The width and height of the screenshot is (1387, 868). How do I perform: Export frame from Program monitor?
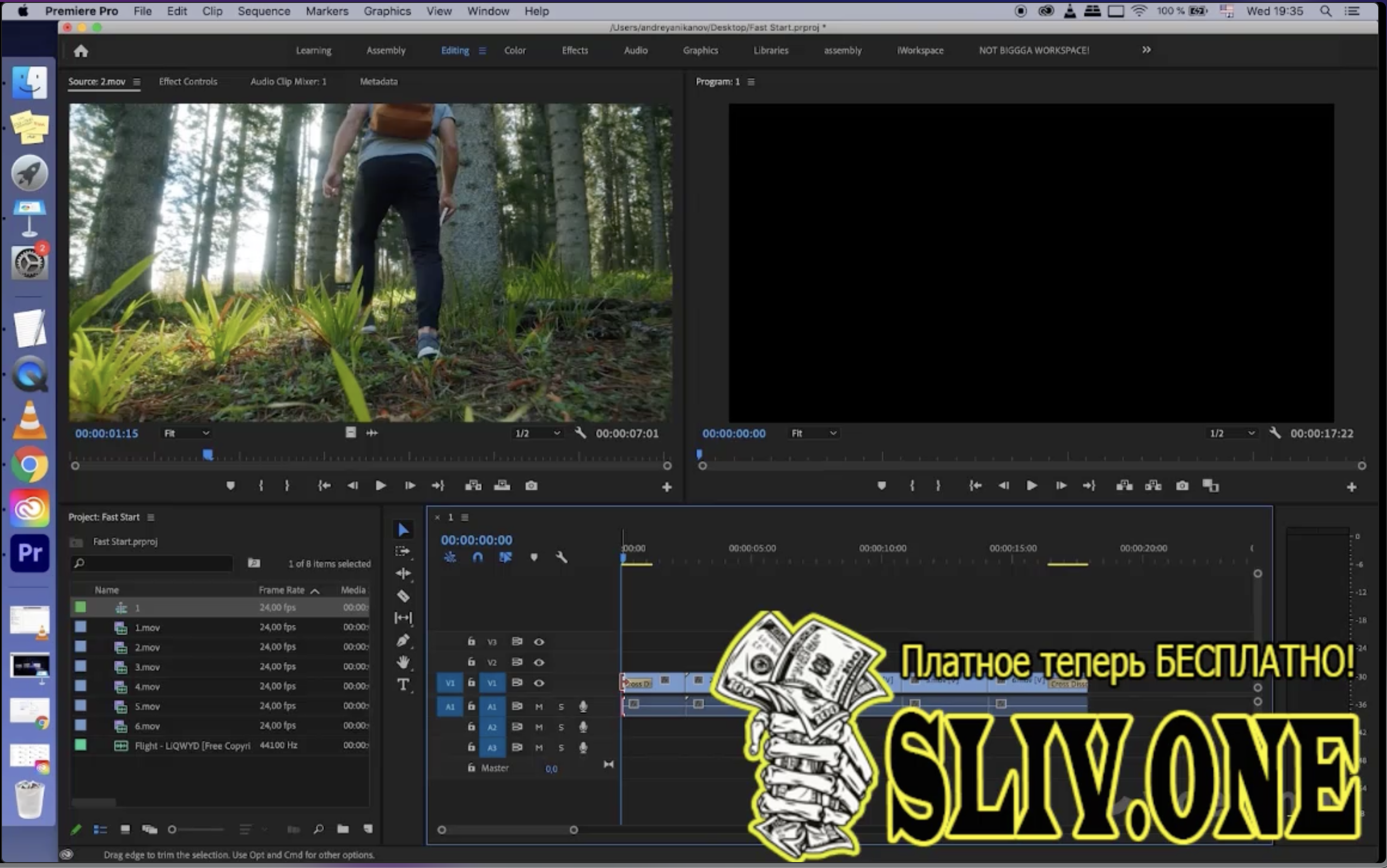(1182, 486)
